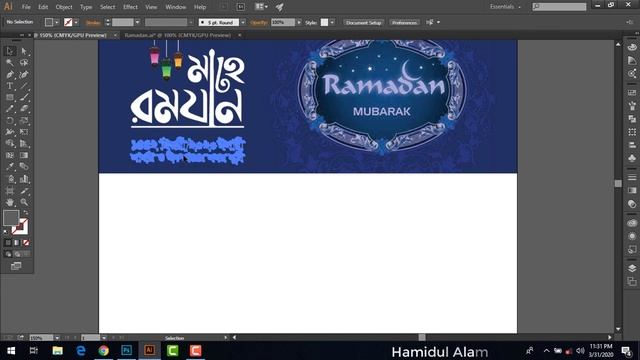Open Google Chrome from the taskbar
The image size is (640, 360).
click(x=104, y=351)
